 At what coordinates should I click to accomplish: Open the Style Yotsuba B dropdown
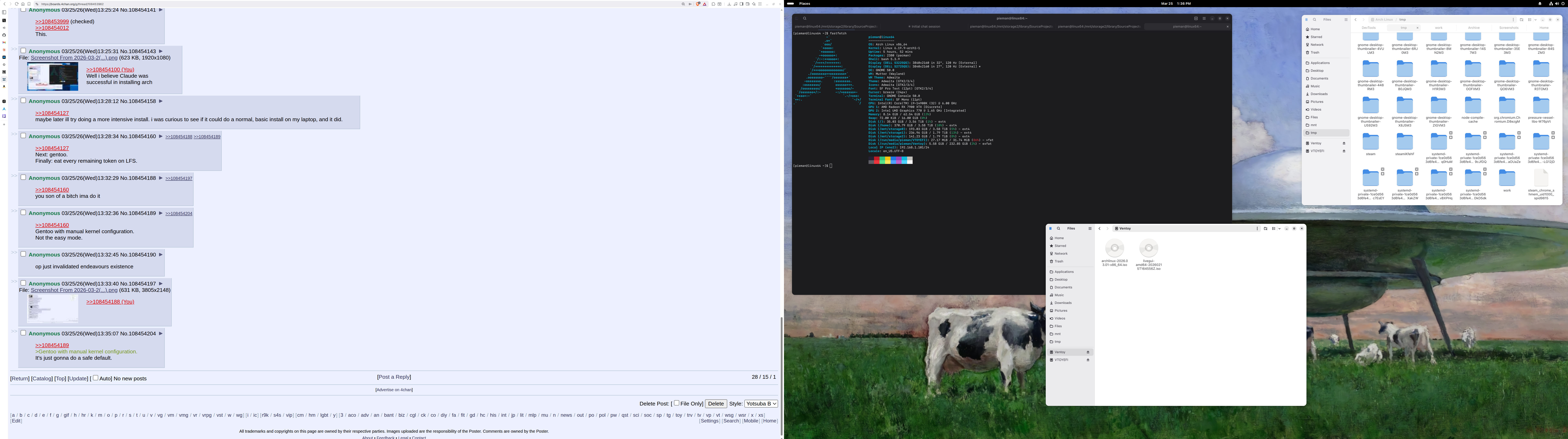[761, 404]
